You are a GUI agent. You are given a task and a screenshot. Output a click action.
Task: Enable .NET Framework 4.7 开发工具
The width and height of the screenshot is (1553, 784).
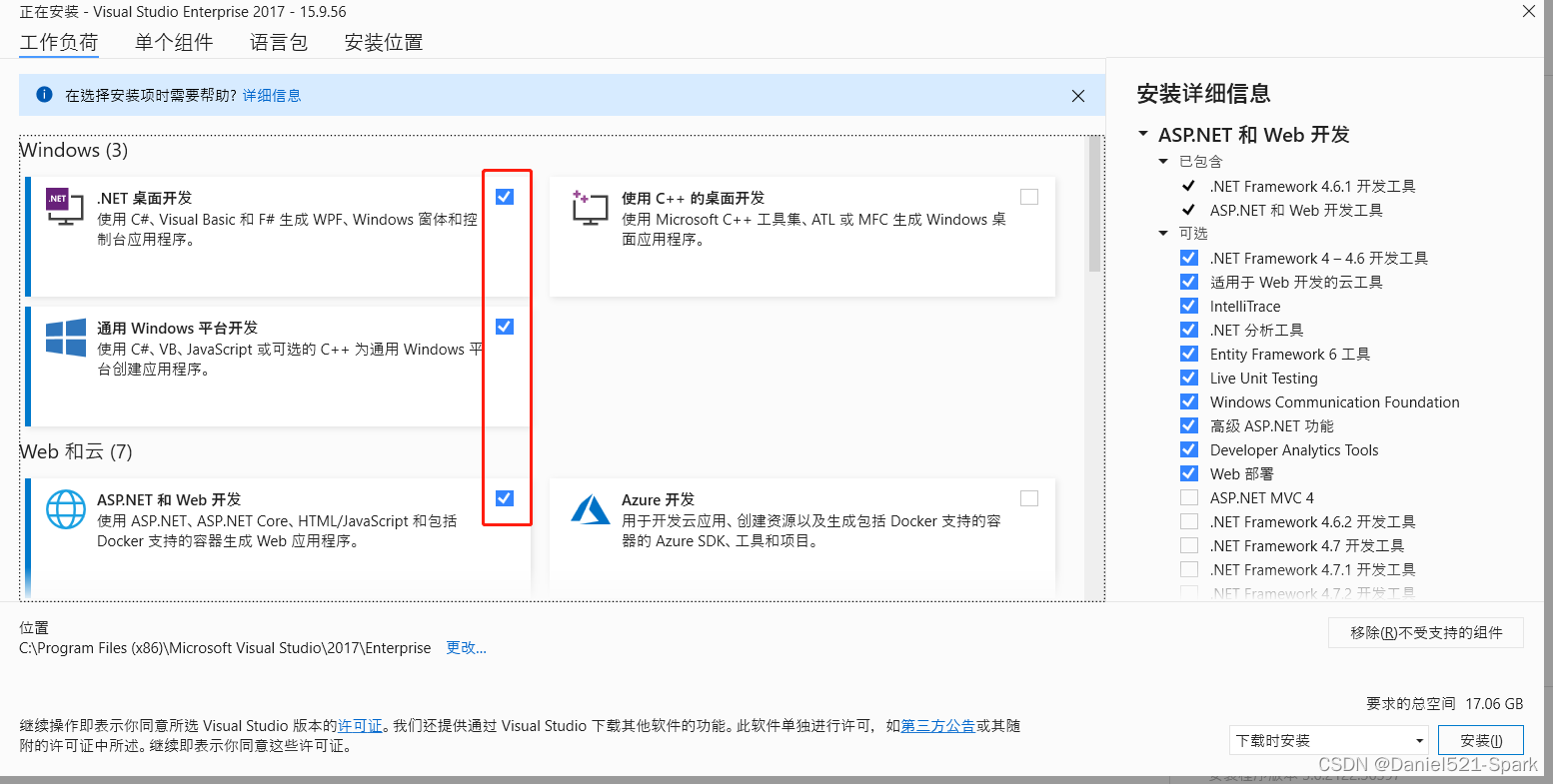[1189, 545]
